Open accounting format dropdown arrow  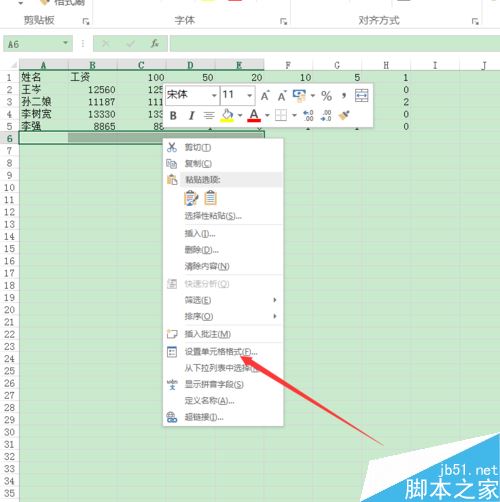pos(313,96)
